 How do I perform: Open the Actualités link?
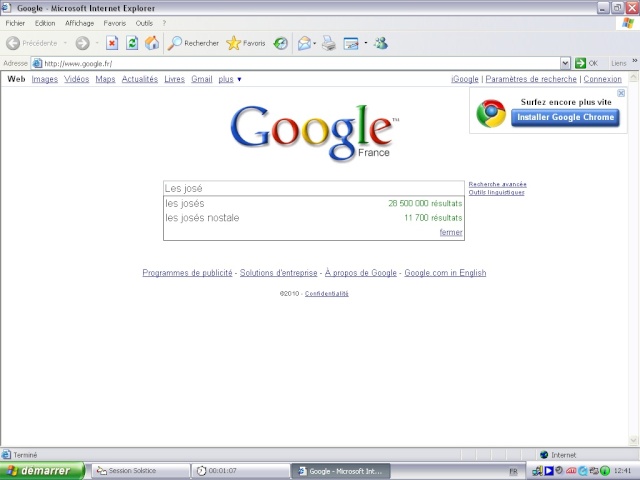coord(140,79)
